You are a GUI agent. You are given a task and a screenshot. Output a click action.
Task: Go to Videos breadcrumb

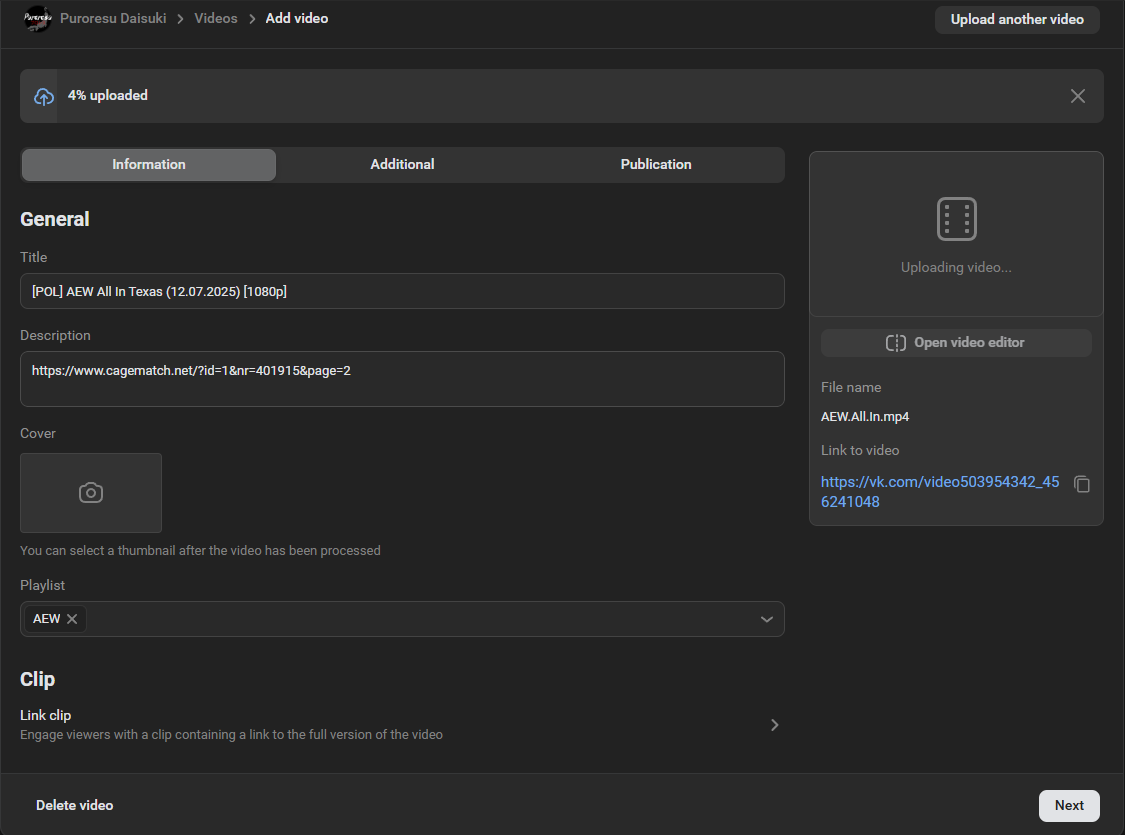pos(216,19)
